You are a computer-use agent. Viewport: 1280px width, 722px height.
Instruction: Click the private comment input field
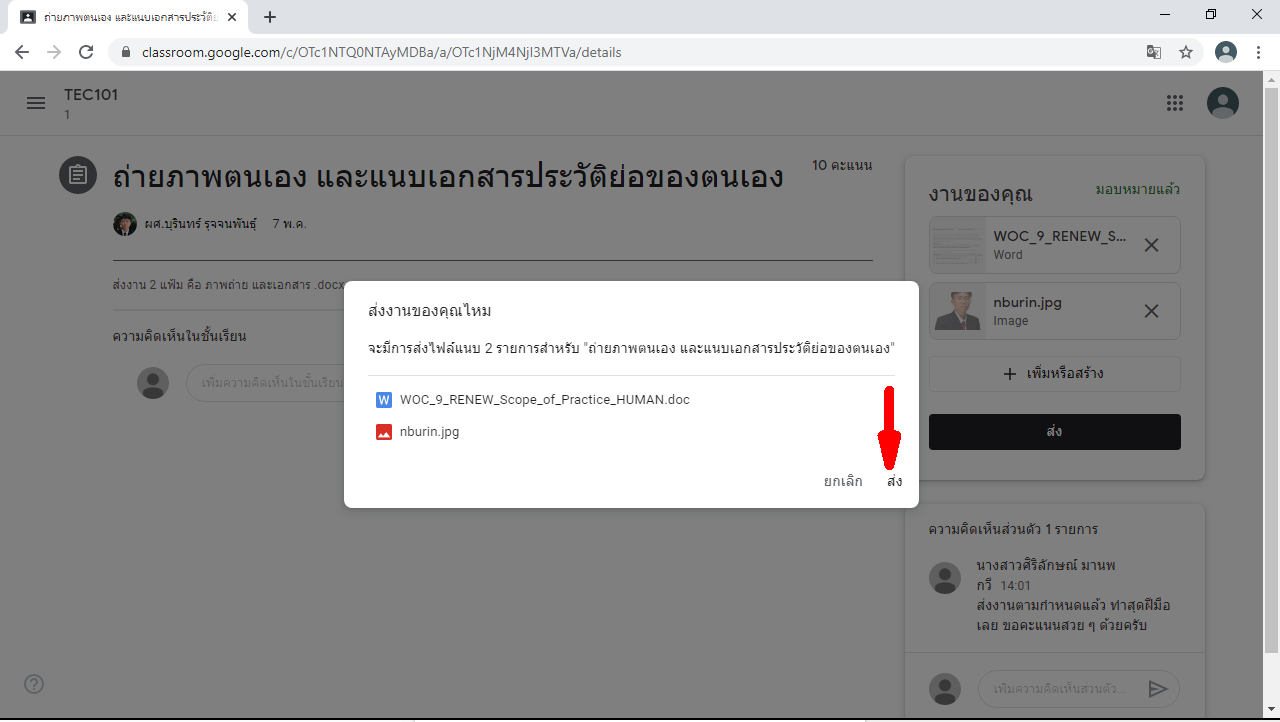(1060, 689)
